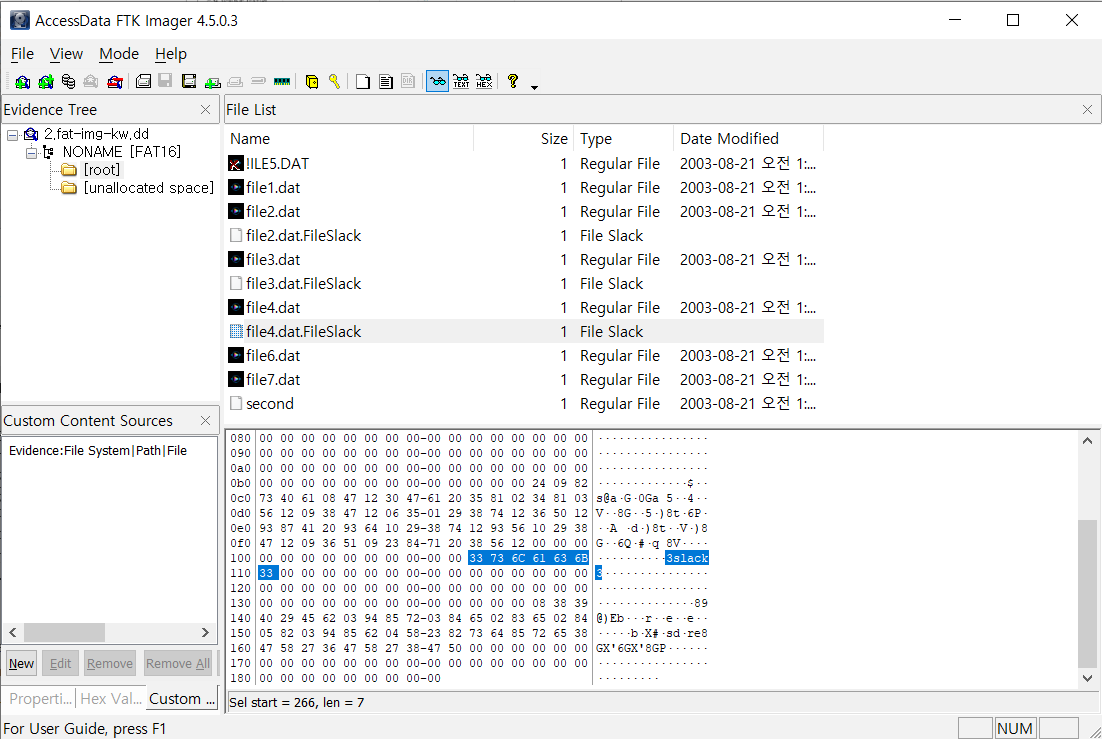Click hex viewer scrollbar down arrow
This screenshot has width=1102, height=739.
tap(1087, 678)
